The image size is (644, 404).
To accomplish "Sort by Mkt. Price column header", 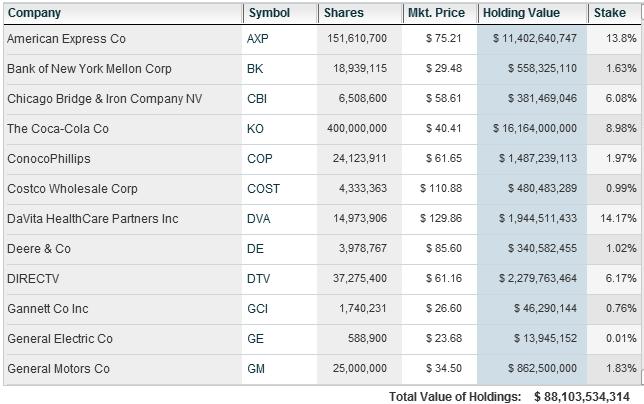I will click(435, 13).
